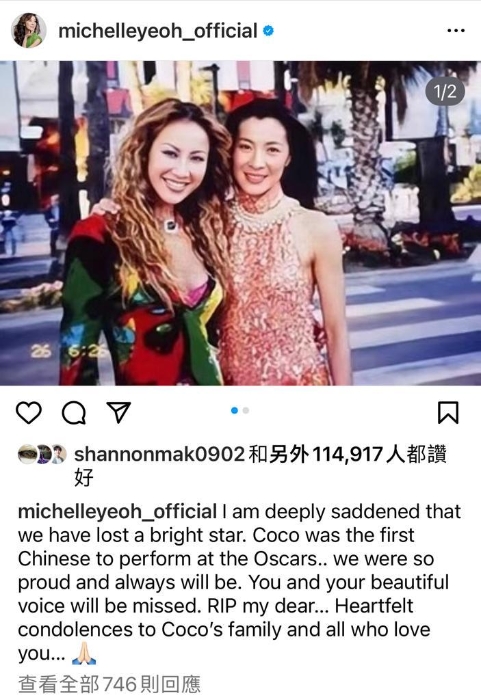This screenshot has width=481, height=700.
Task: Open three-dot more options menu
Action: [456, 30]
